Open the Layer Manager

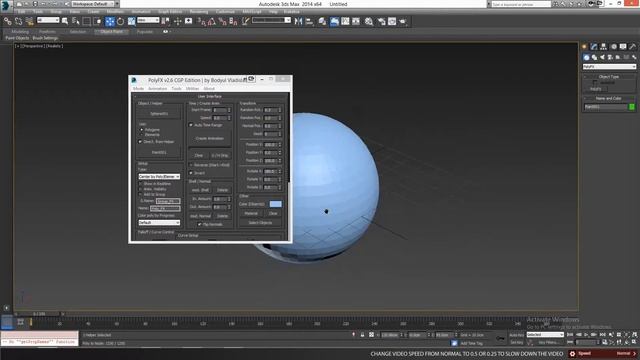322,21
